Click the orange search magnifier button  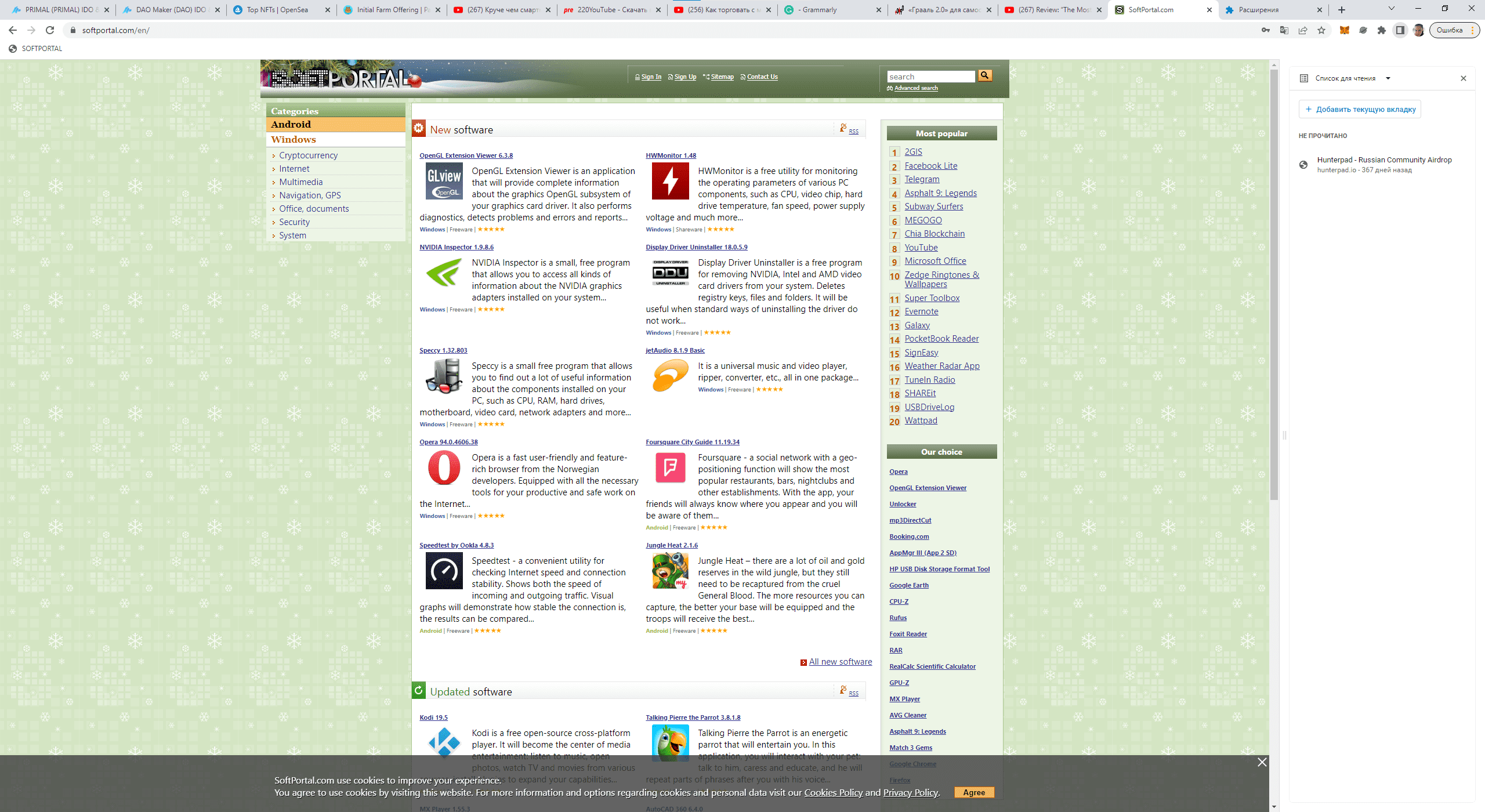pos(984,75)
